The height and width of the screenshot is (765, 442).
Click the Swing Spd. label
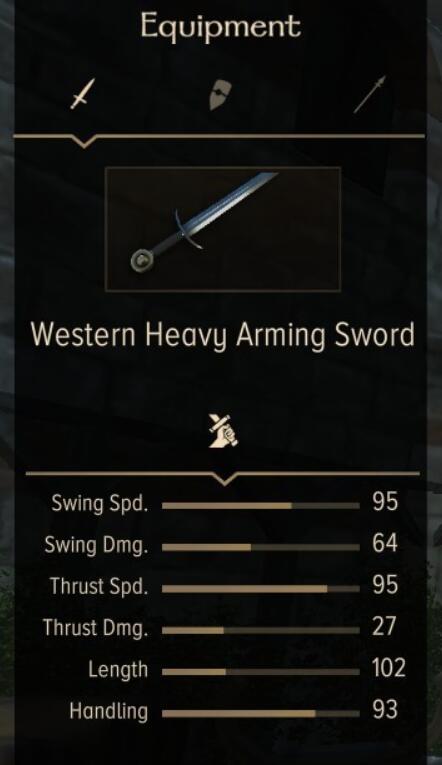[x=100, y=504]
